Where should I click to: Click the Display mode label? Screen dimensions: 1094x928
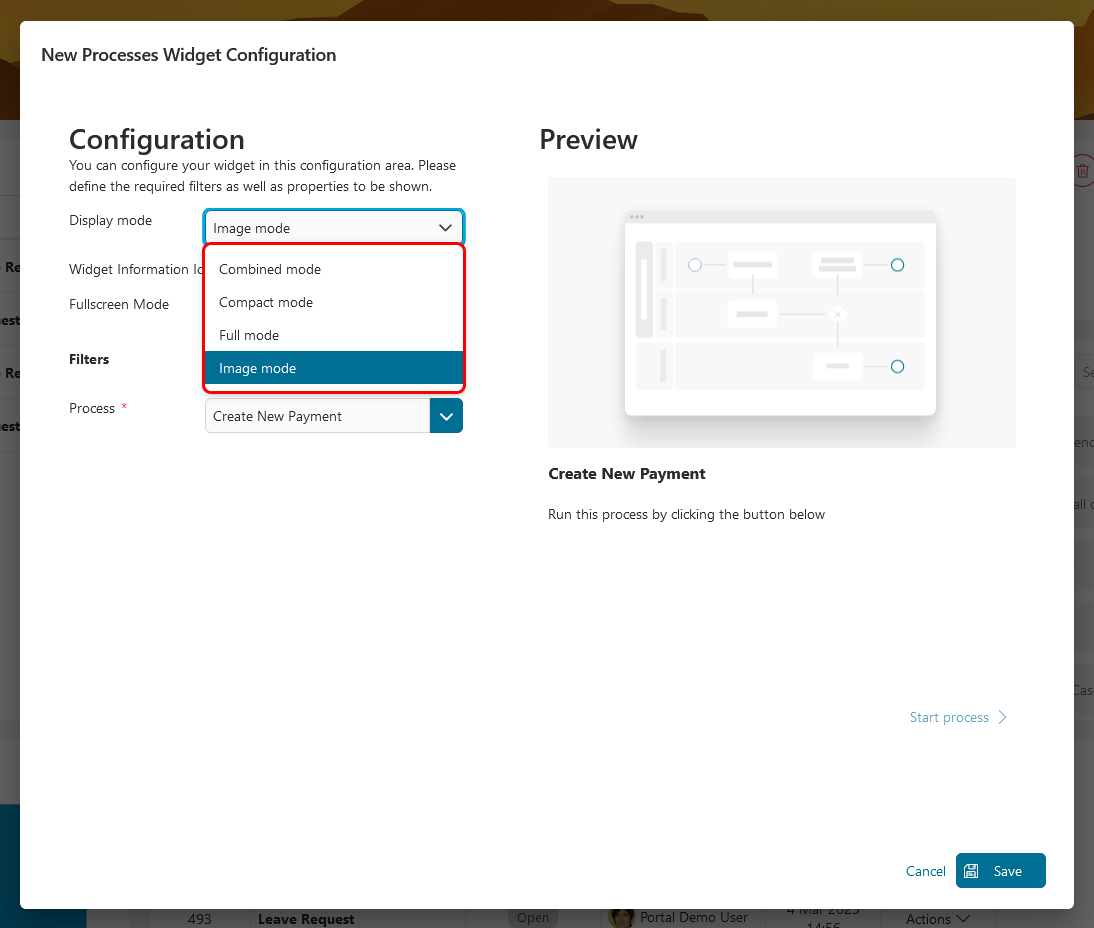tap(110, 220)
